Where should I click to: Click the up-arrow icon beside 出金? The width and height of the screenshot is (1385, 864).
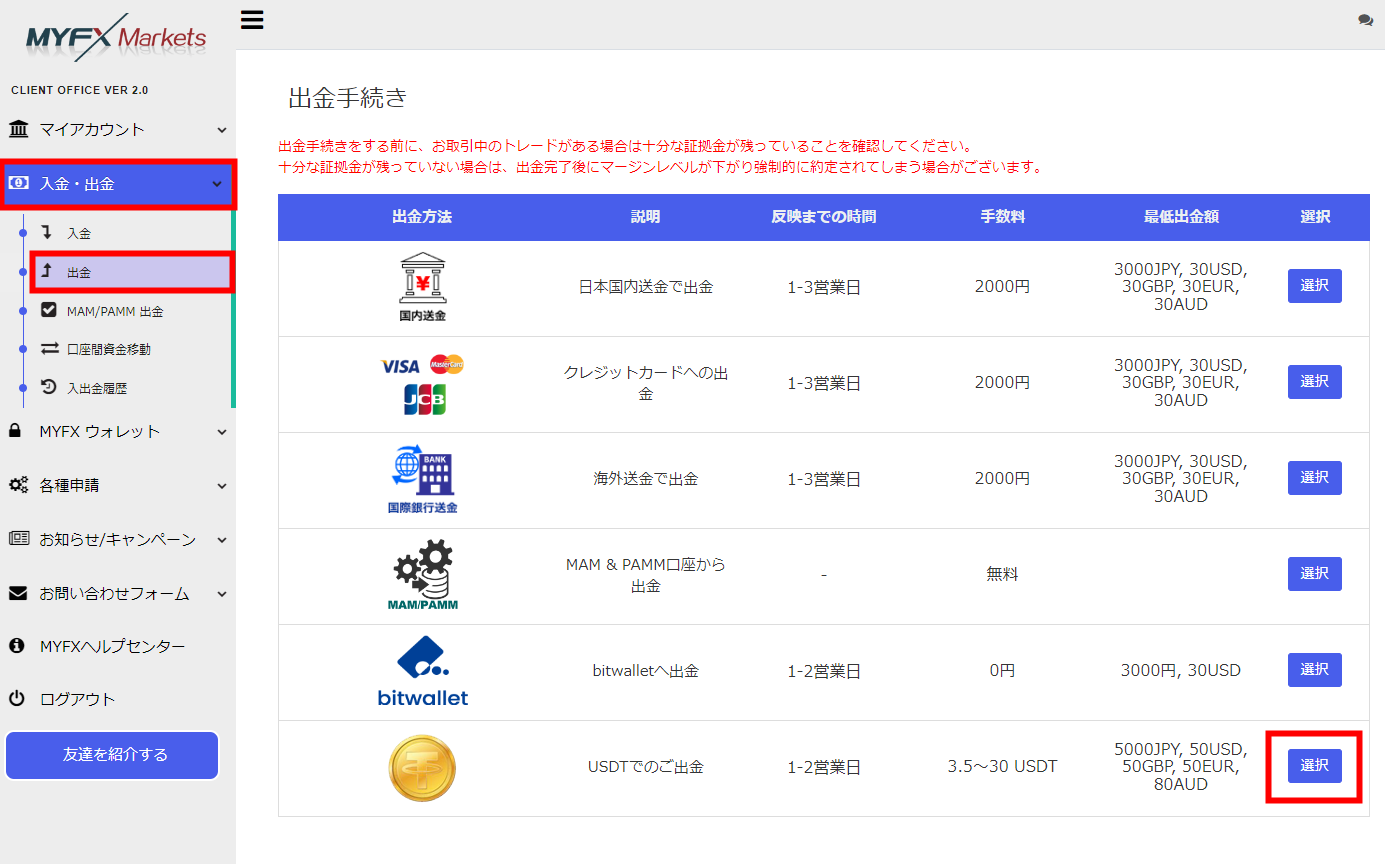(x=47, y=271)
